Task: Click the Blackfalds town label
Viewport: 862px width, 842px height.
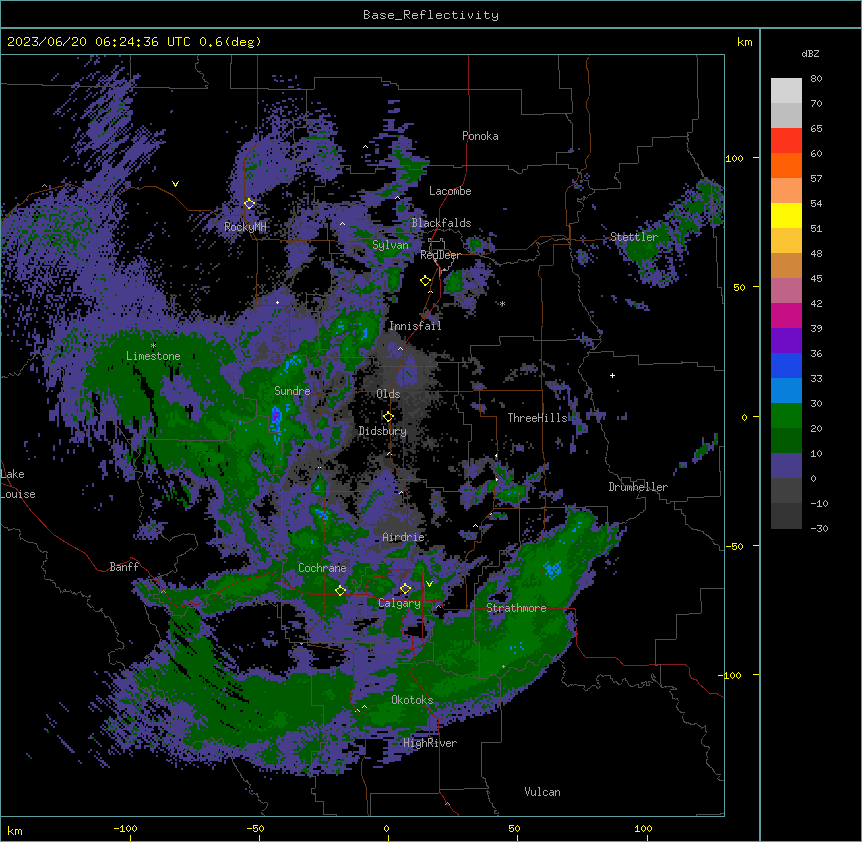Action: 441,223
